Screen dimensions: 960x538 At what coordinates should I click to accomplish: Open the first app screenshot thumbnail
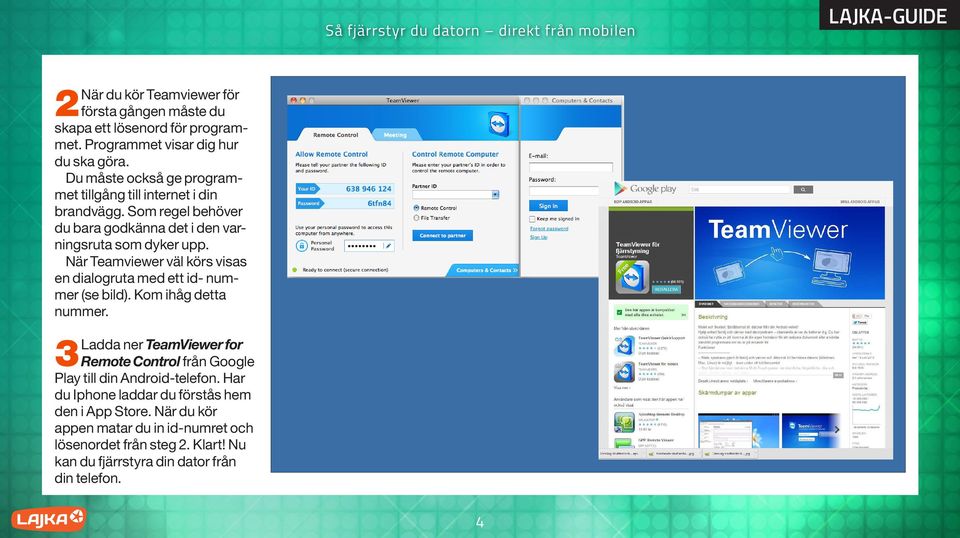[738, 431]
